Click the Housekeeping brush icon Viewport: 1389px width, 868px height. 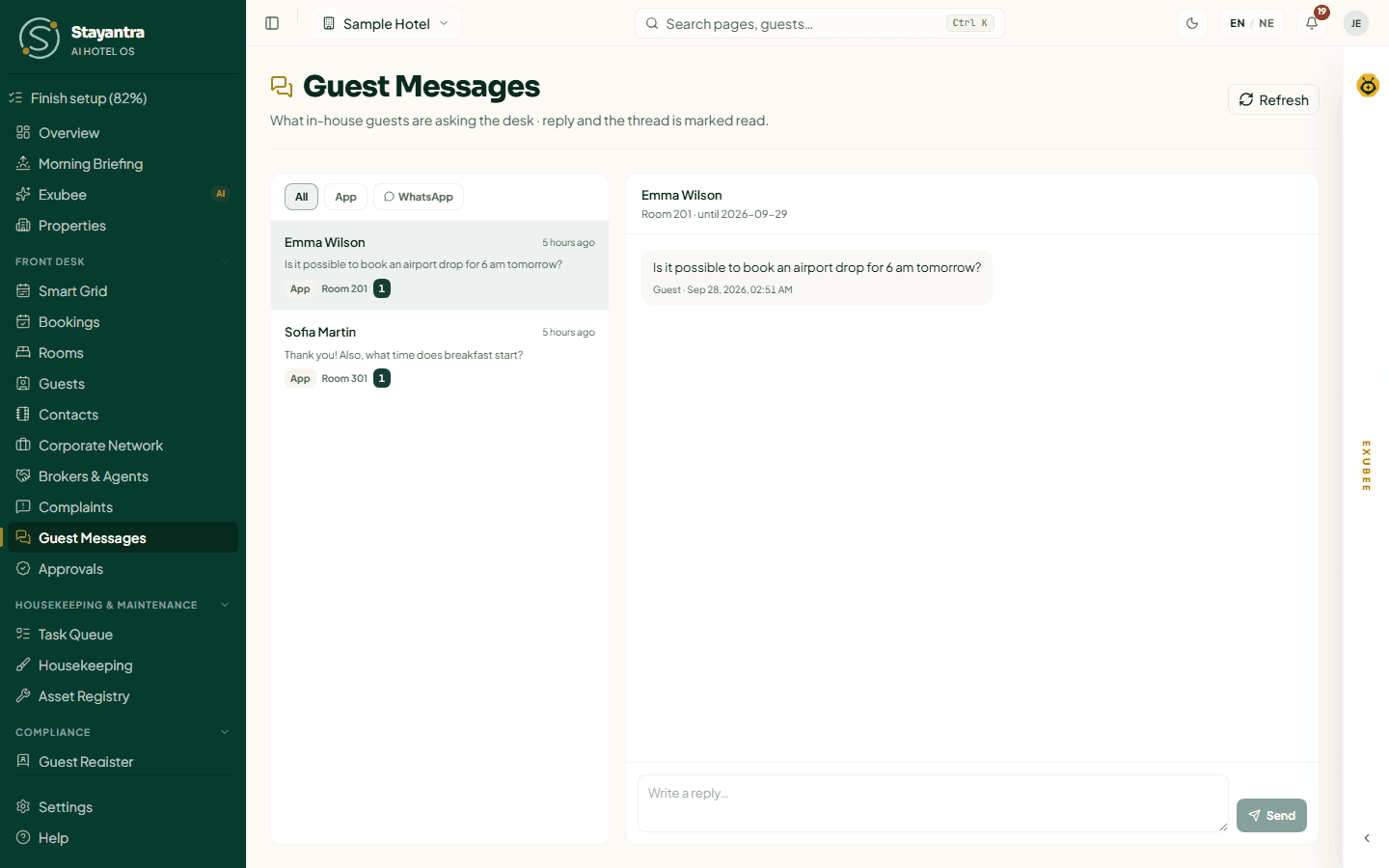(x=23, y=665)
